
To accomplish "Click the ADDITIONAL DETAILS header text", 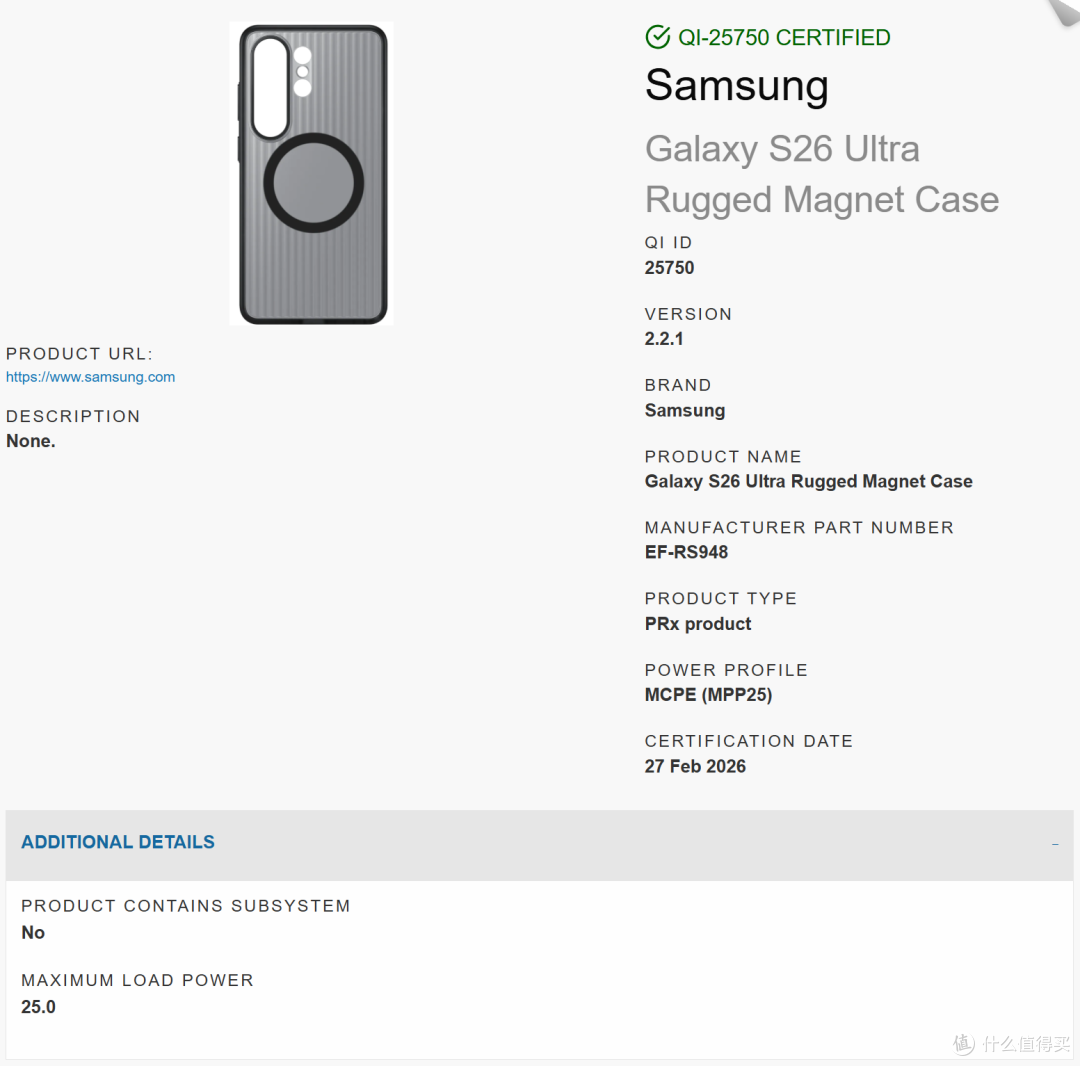I will (x=118, y=842).
